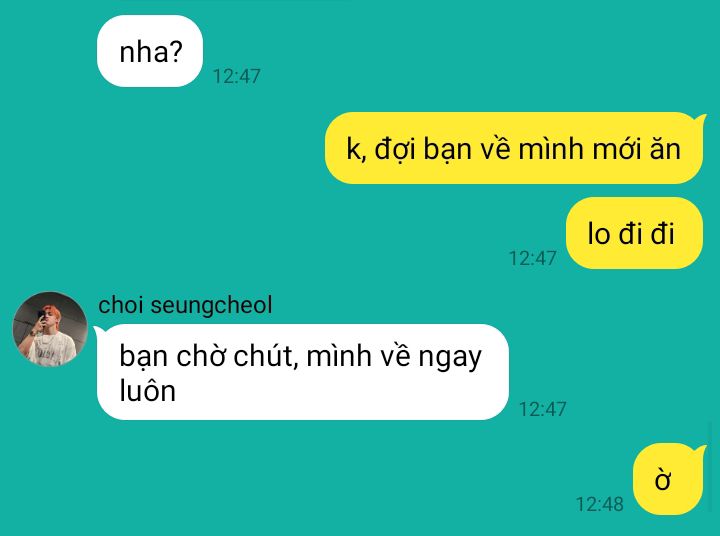The width and height of the screenshot is (720, 536).
Task: Select the yellow 'ờ' message bubble
Action: [668, 479]
